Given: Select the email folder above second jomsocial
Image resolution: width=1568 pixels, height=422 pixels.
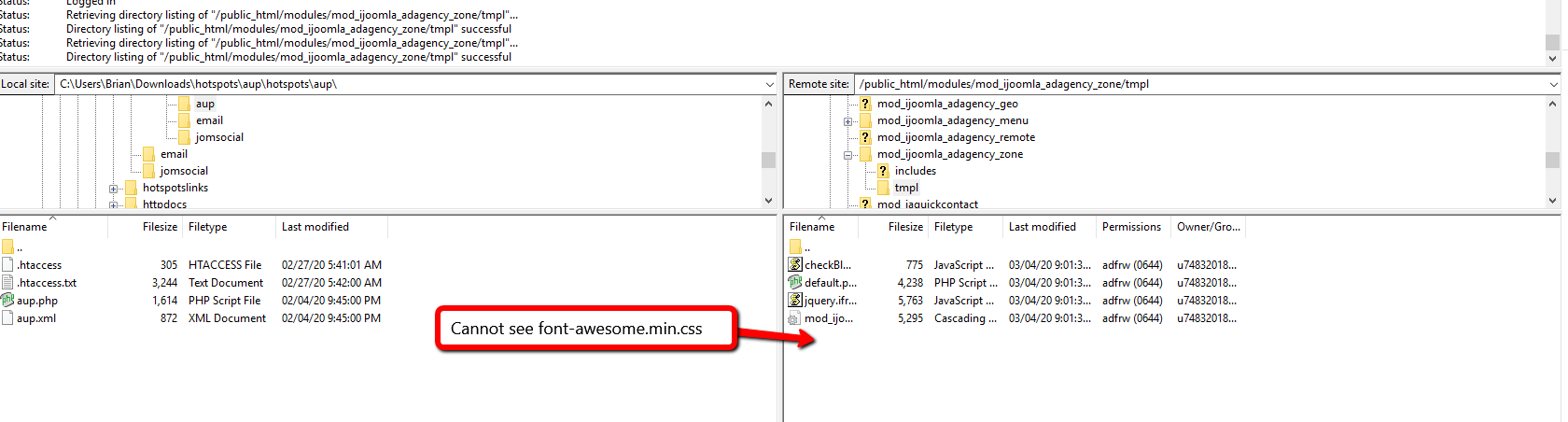Looking at the screenshot, I should pos(174,154).
